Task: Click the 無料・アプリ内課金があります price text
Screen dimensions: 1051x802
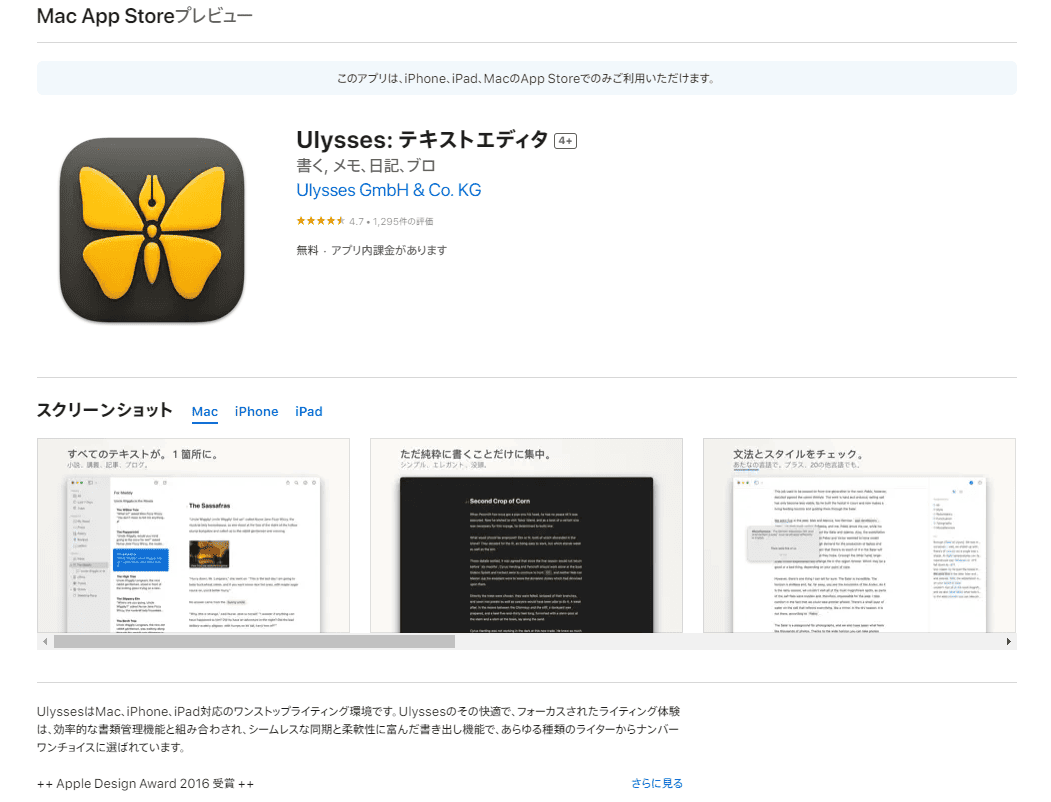Action: pos(371,250)
